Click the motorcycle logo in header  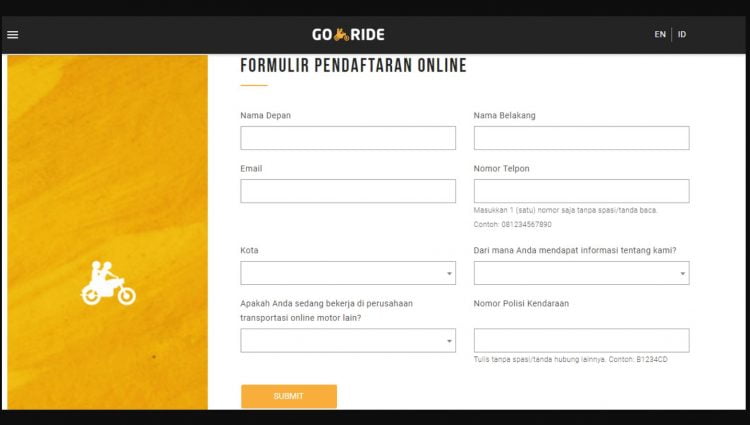[x=341, y=34]
